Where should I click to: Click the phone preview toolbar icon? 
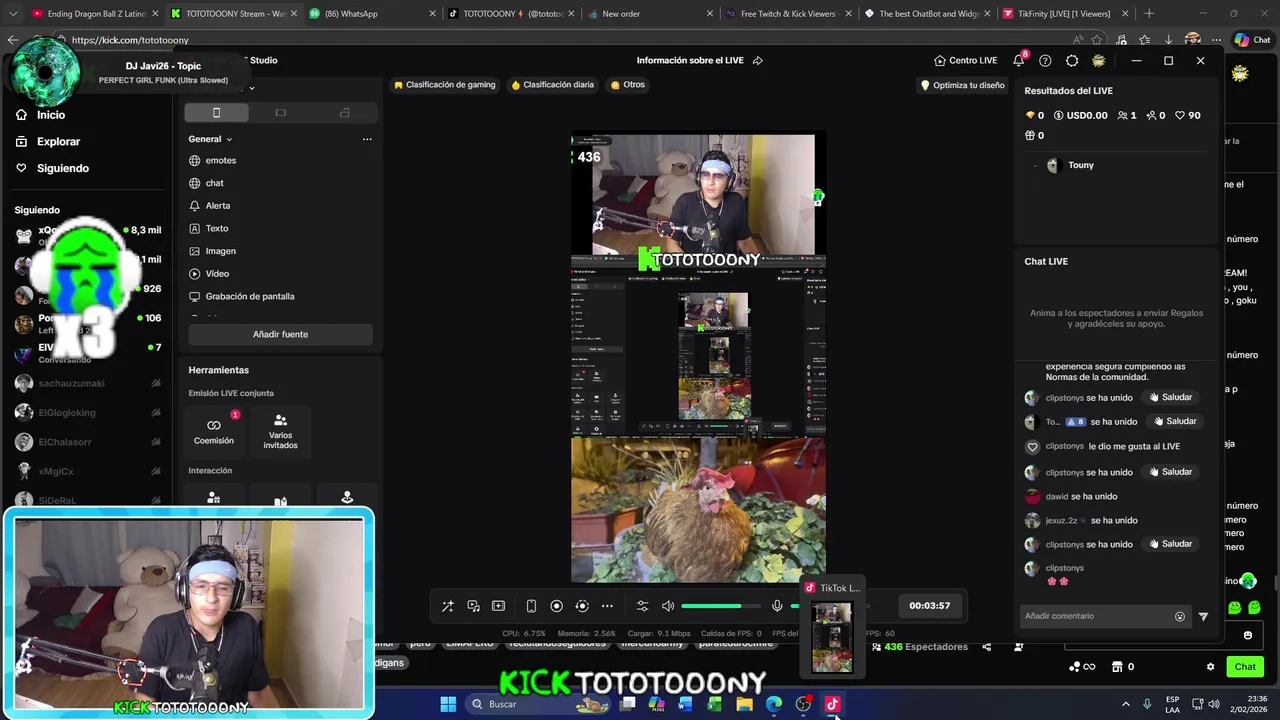(531, 606)
